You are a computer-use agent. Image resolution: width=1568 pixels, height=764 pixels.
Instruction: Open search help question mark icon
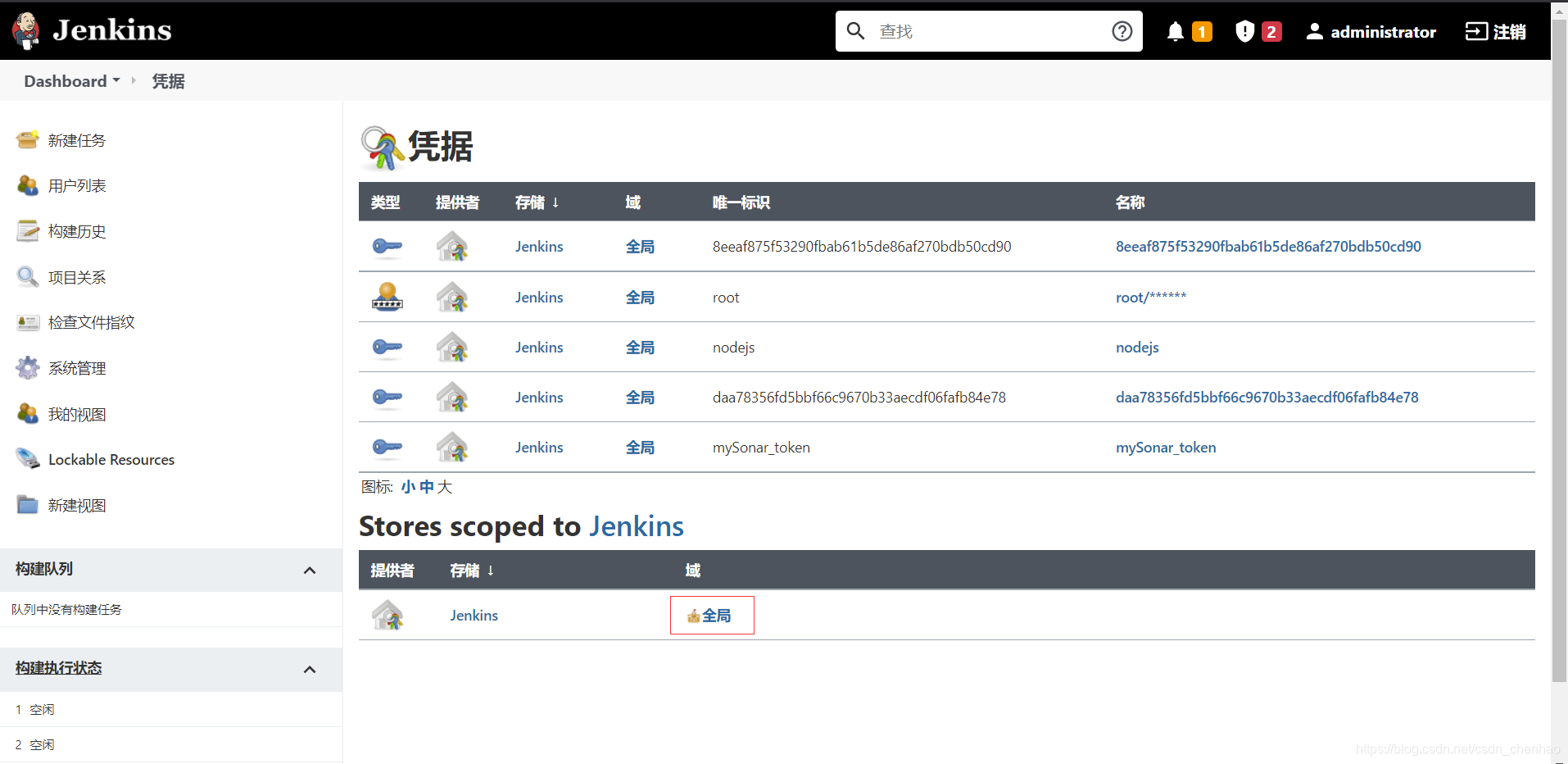click(x=1122, y=31)
